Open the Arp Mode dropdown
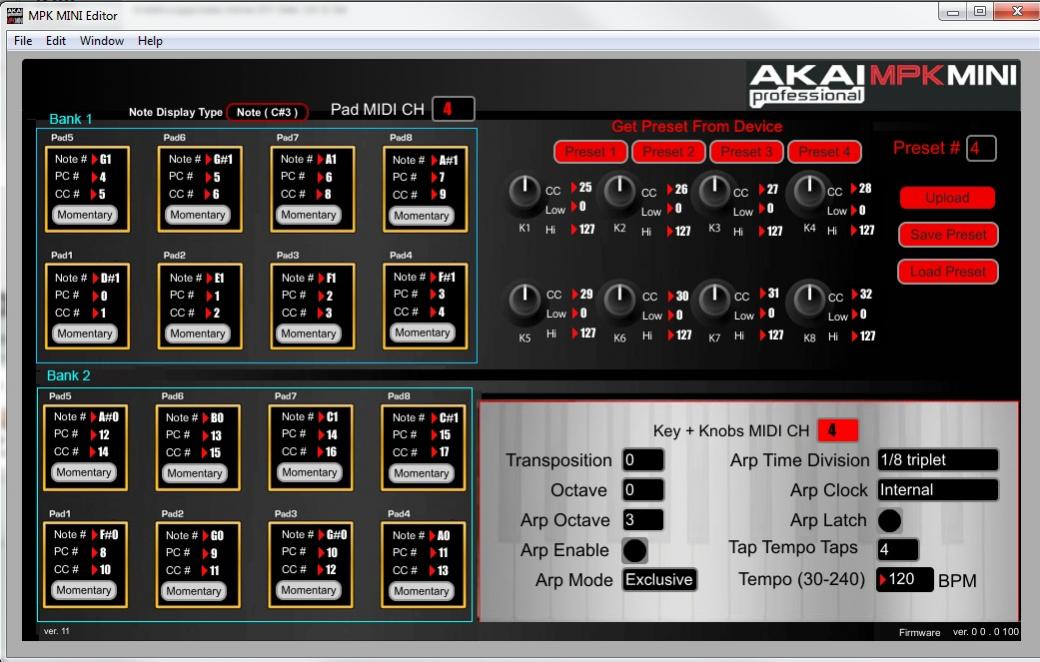 point(659,580)
